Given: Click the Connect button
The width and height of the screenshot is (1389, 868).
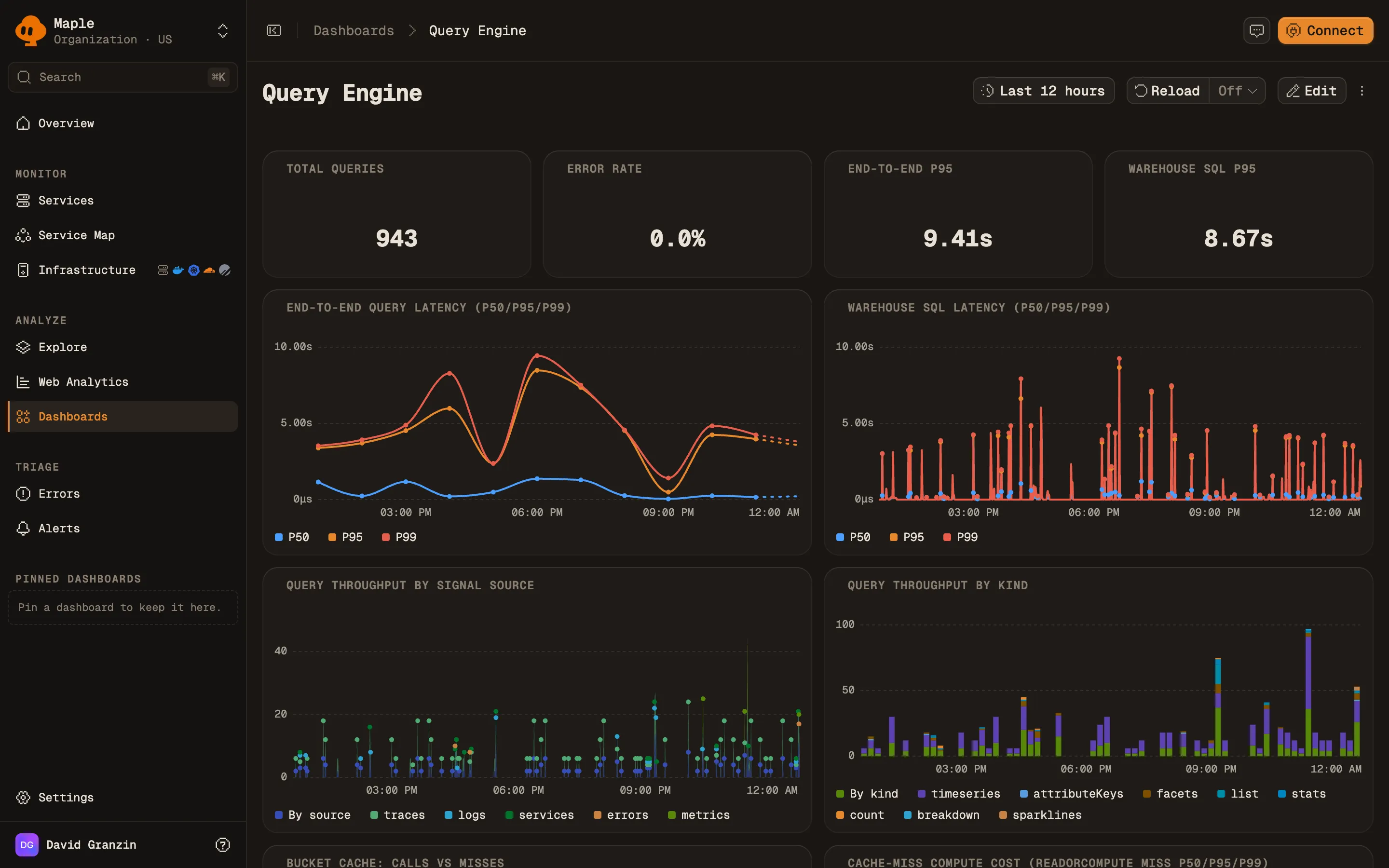Looking at the screenshot, I should coord(1325,30).
